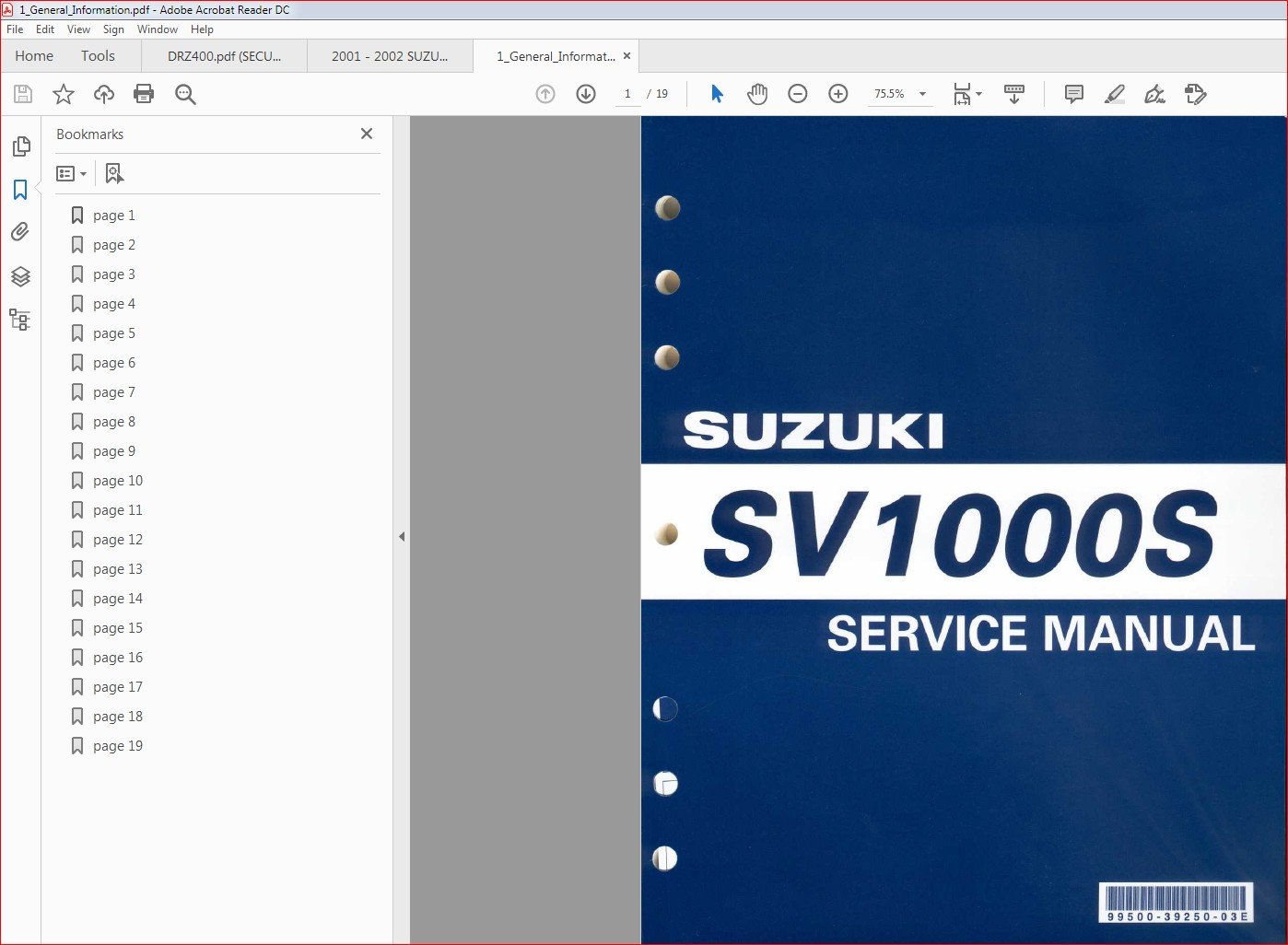Open the Window menu
The image size is (1288, 945).
pos(158,29)
